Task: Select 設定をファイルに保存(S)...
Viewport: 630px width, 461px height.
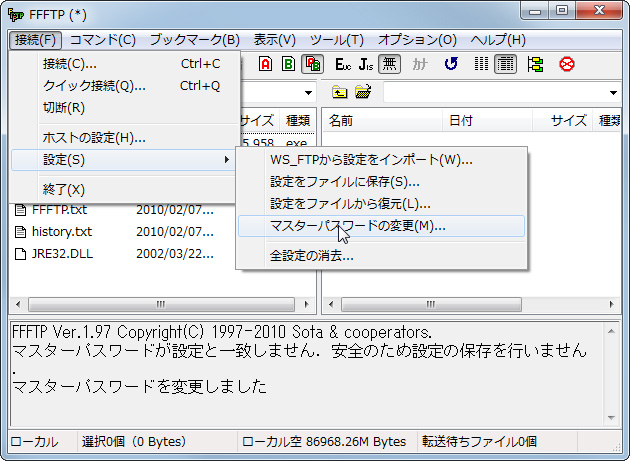Action: 381,182
